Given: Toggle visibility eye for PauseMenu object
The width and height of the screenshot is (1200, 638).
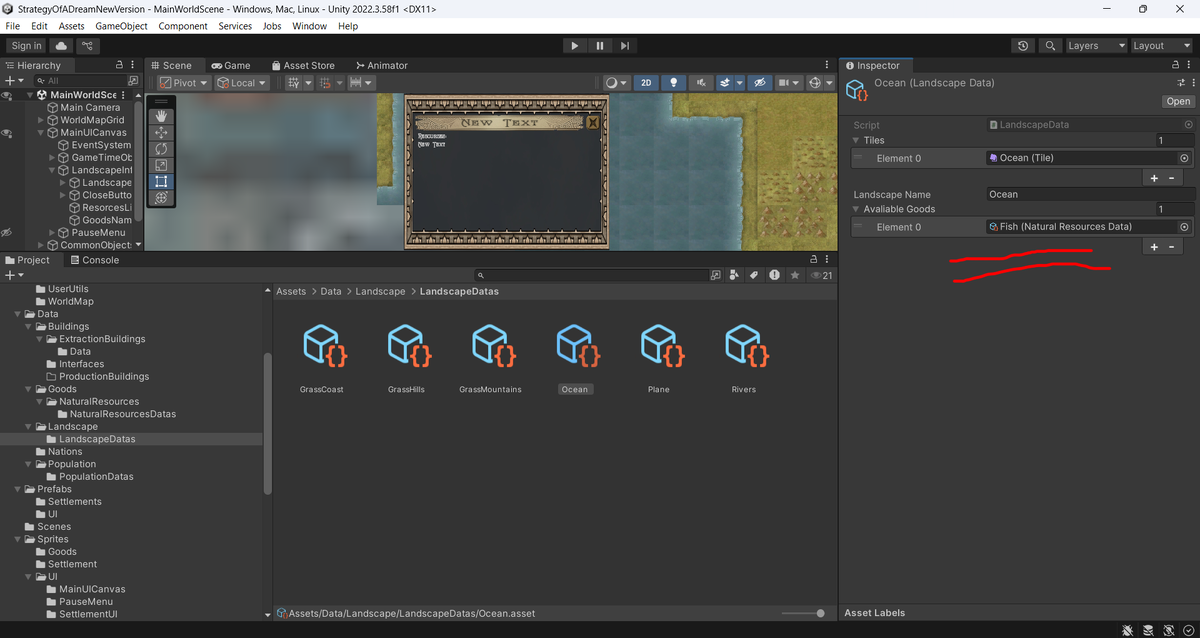Looking at the screenshot, I should tap(7, 232).
